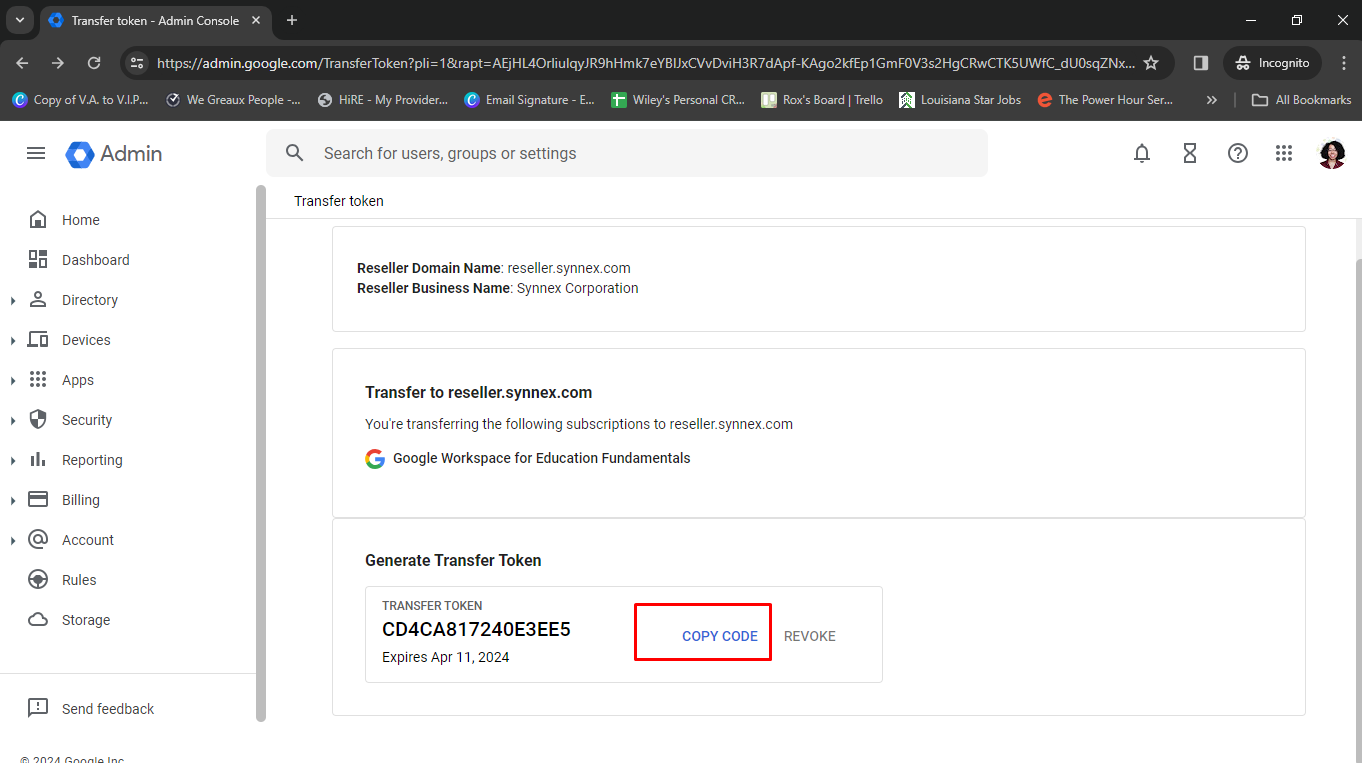1362x763 pixels.
Task: Open the Google apps grid
Action: (x=1284, y=153)
